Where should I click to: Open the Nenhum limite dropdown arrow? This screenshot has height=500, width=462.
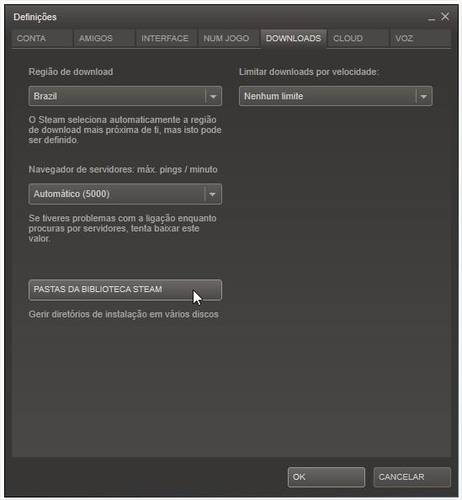click(424, 96)
